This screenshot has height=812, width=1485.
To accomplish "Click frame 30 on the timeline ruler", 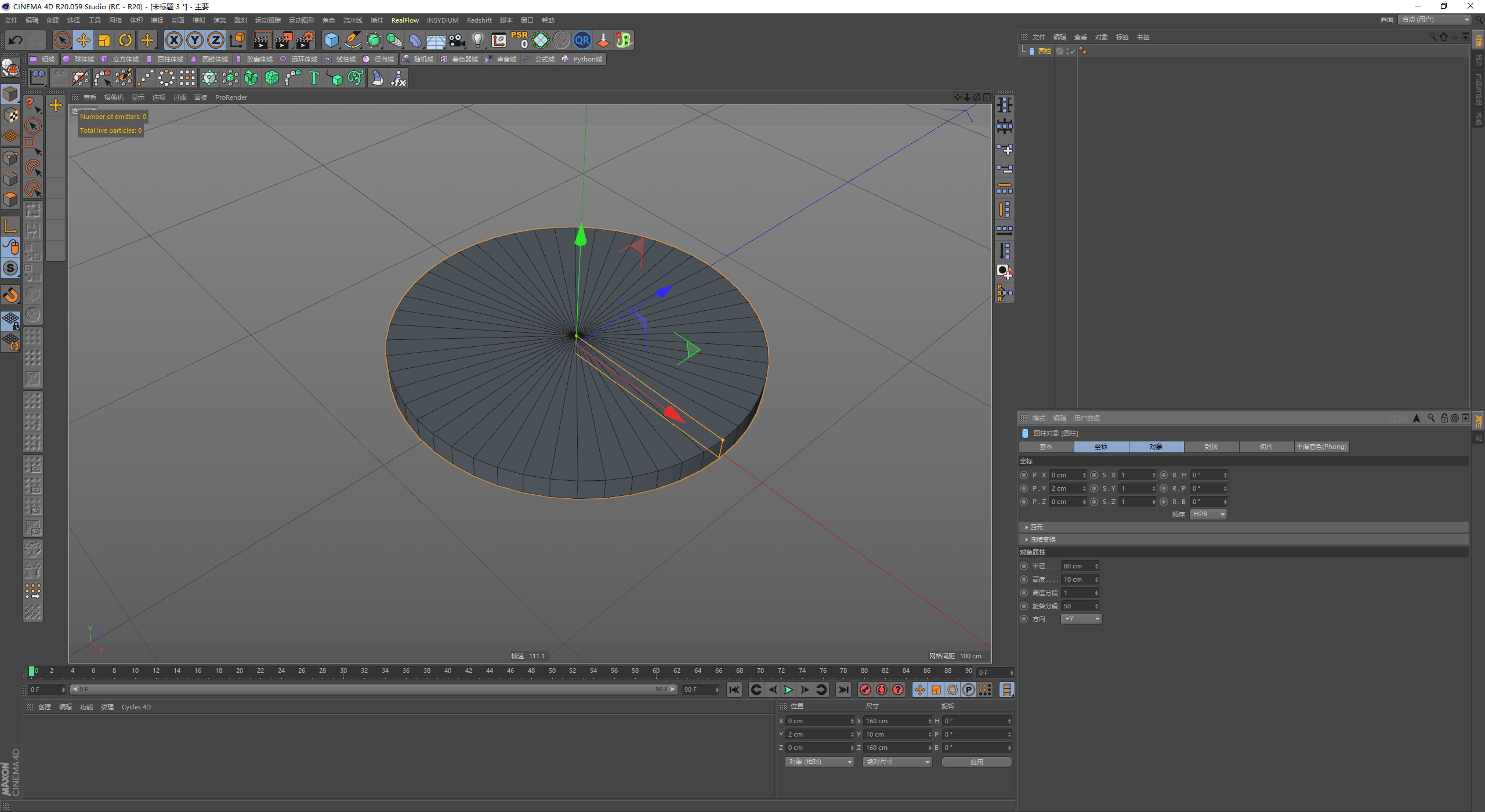I will coord(343,671).
